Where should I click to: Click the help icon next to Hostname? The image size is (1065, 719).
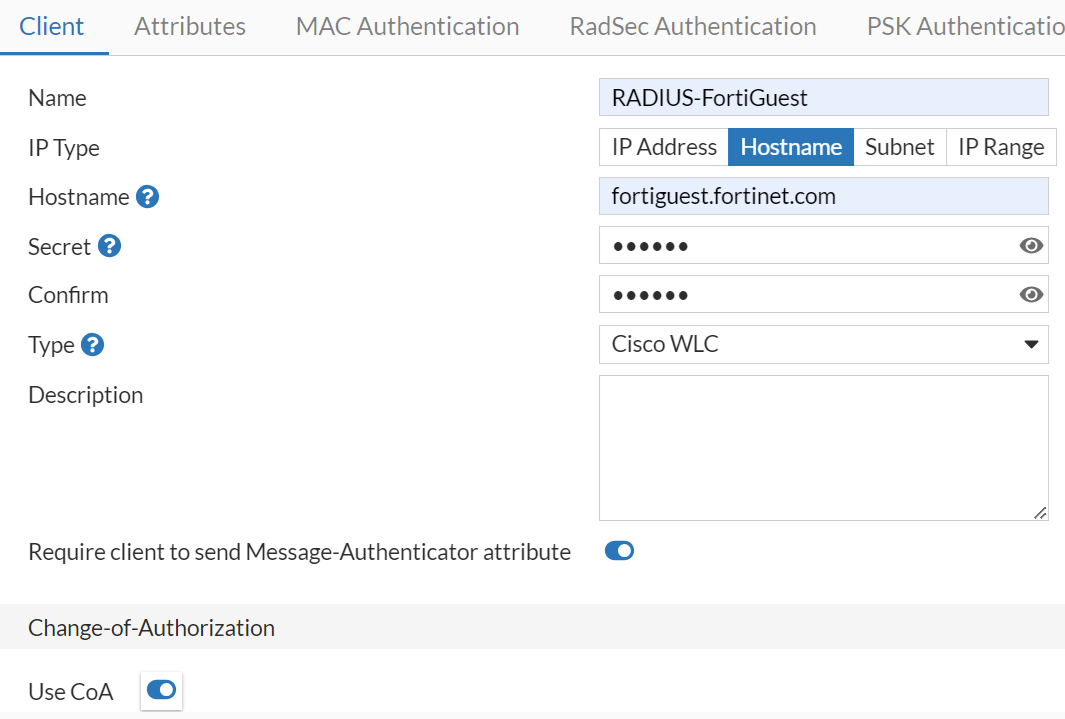[x=147, y=196]
